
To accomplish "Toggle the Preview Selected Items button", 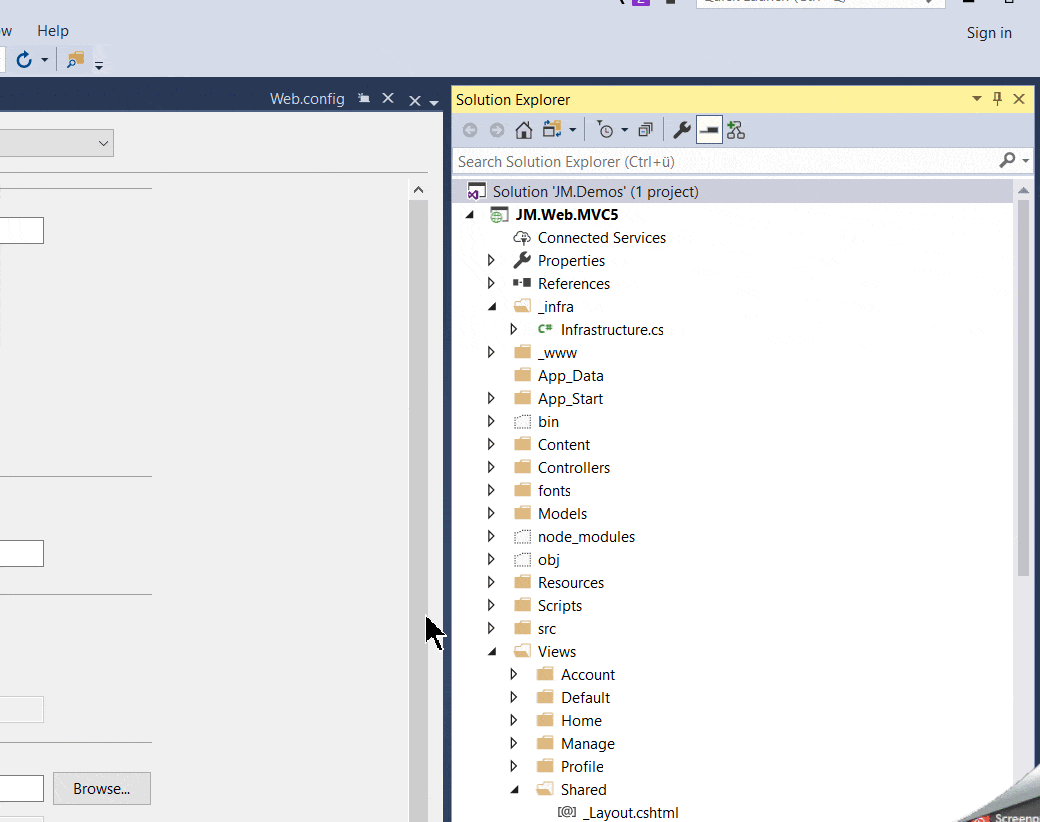I will (709, 130).
